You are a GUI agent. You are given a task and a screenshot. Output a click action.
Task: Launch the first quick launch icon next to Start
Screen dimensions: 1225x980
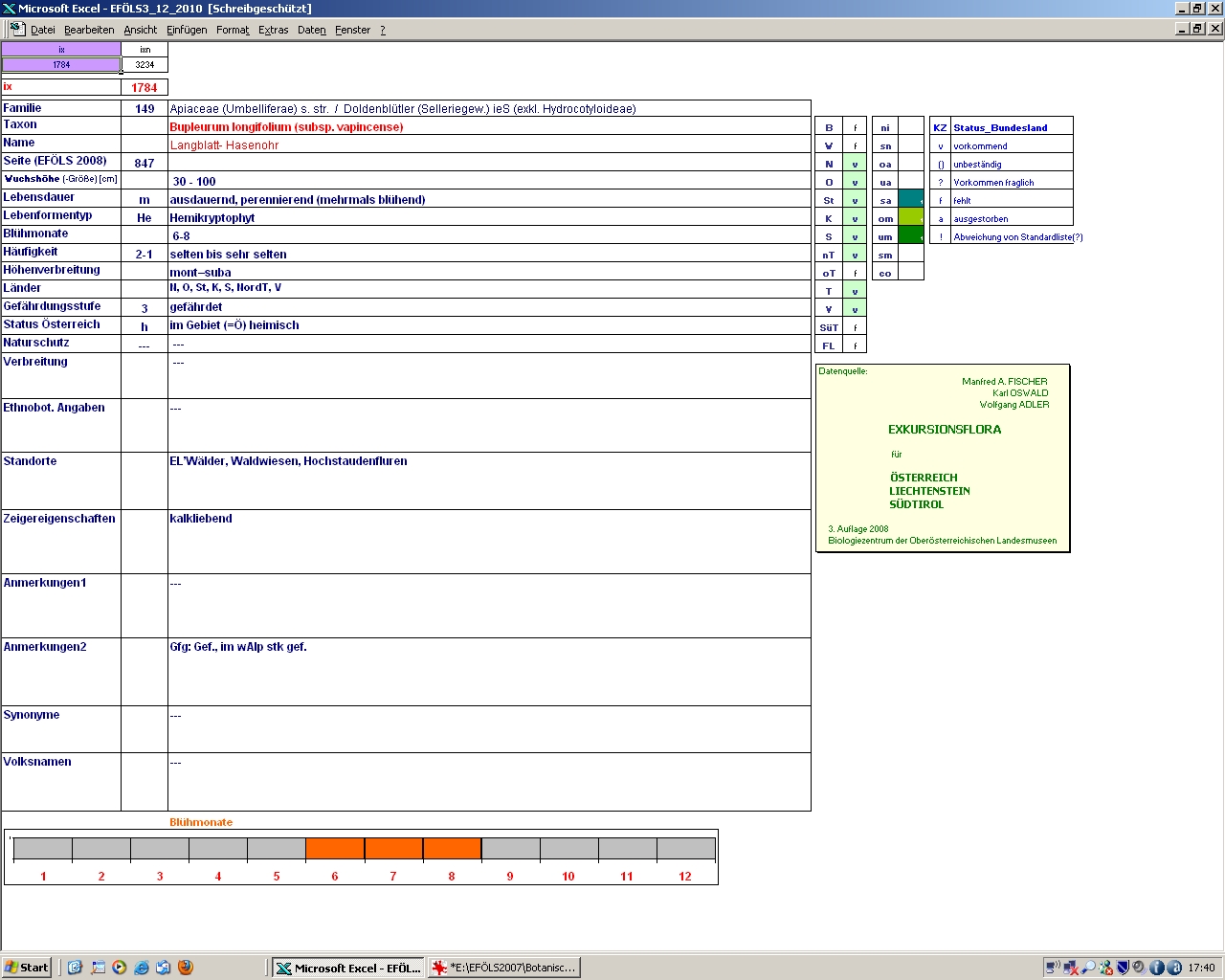75,968
